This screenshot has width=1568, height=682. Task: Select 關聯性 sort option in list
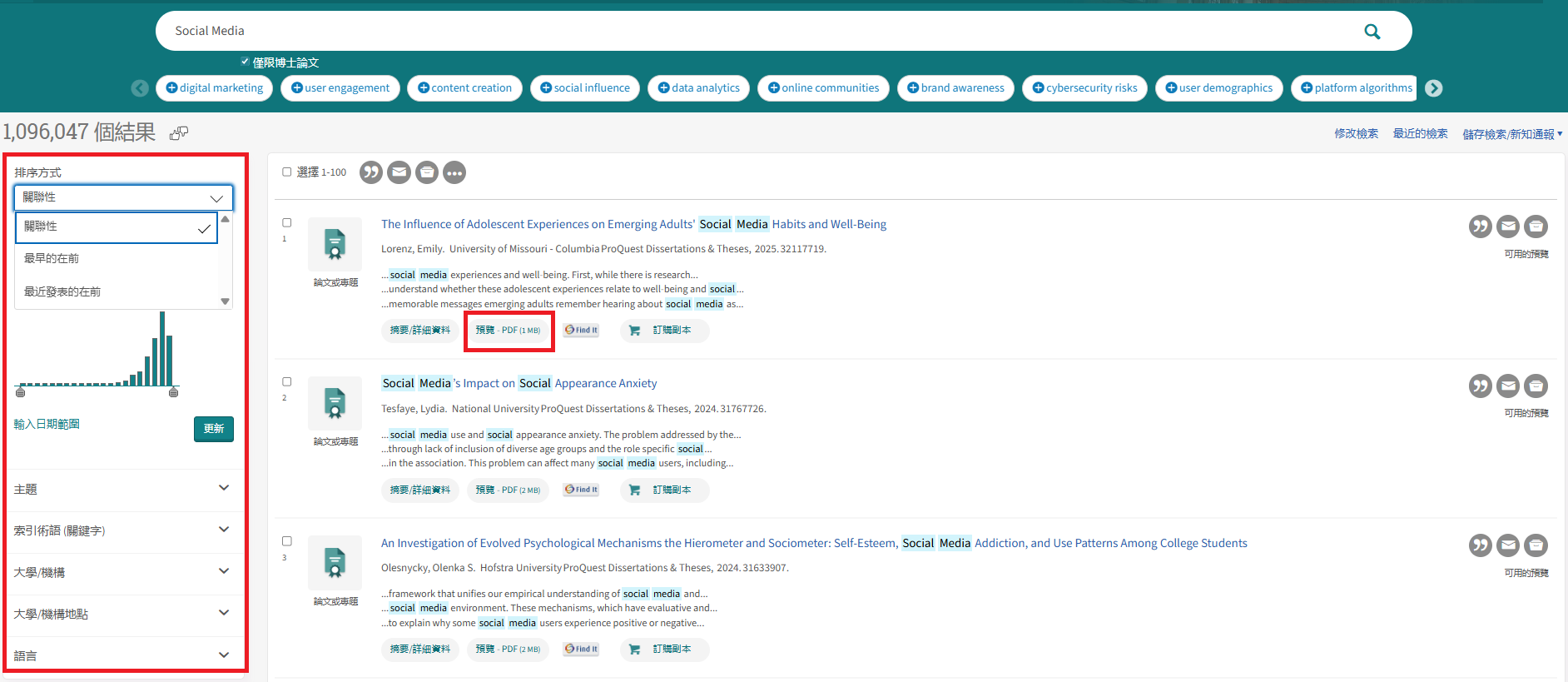117,227
